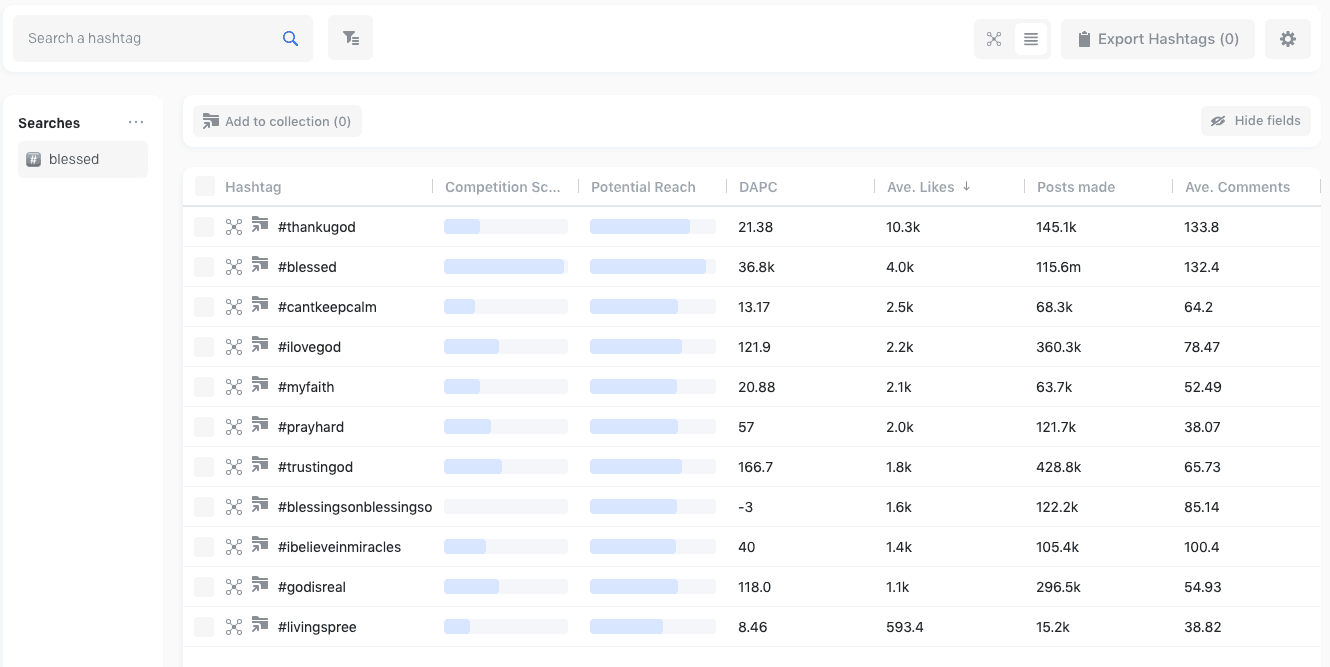Screen dimensions: 1330x667
Task: Switch to graph network view icon
Action: (x=994, y=39)
